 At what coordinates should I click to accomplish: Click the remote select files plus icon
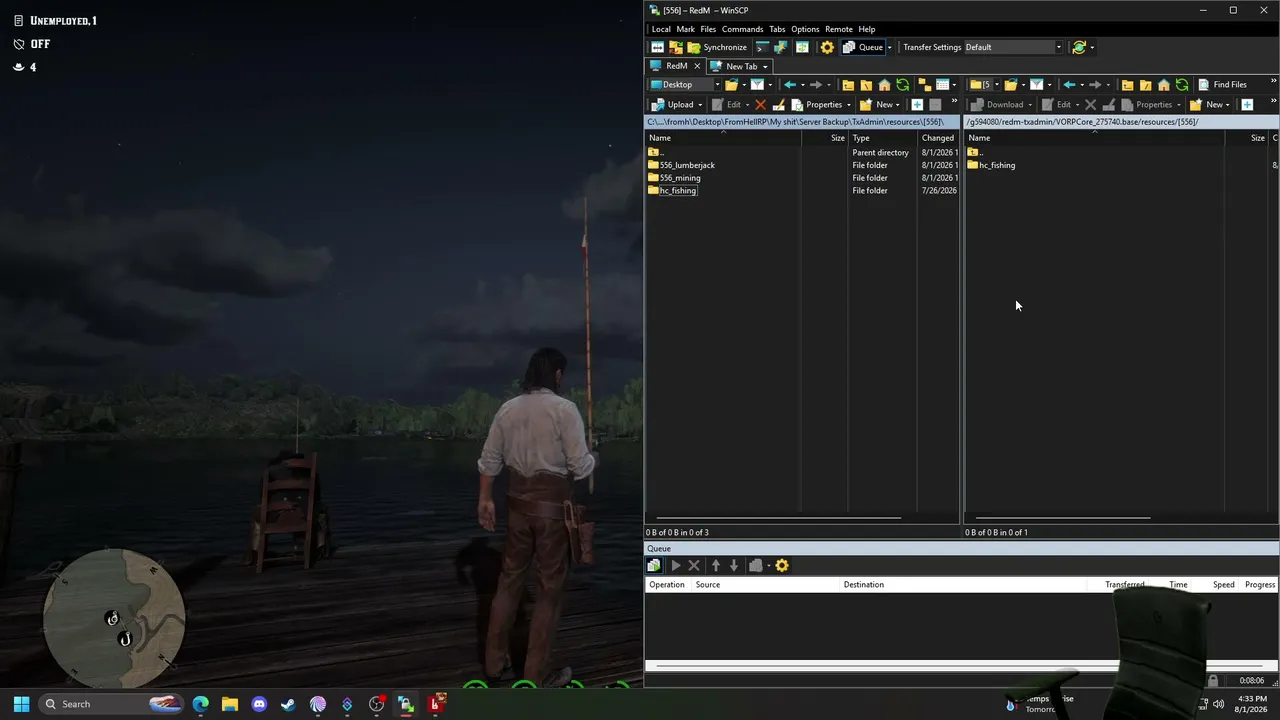(1247, 104)
